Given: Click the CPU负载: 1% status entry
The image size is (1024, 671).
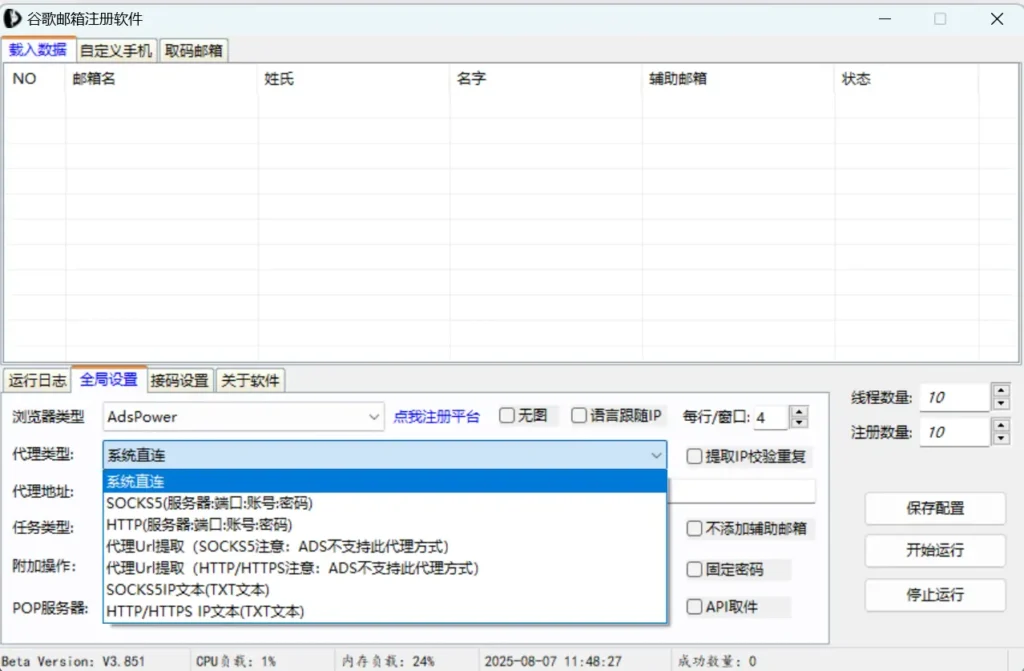Looking at the screenshot, I should (x=236, y=661).
